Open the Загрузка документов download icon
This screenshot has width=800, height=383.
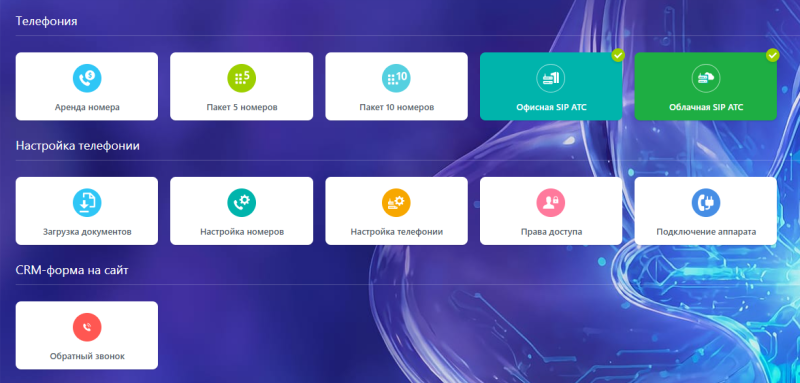pos(87,203)
